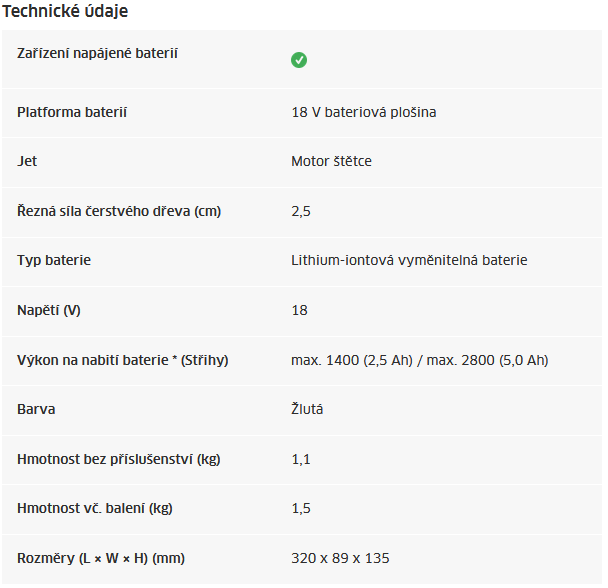Select the '320 x 89 x 135' dimensions value

tap(339, 558)
